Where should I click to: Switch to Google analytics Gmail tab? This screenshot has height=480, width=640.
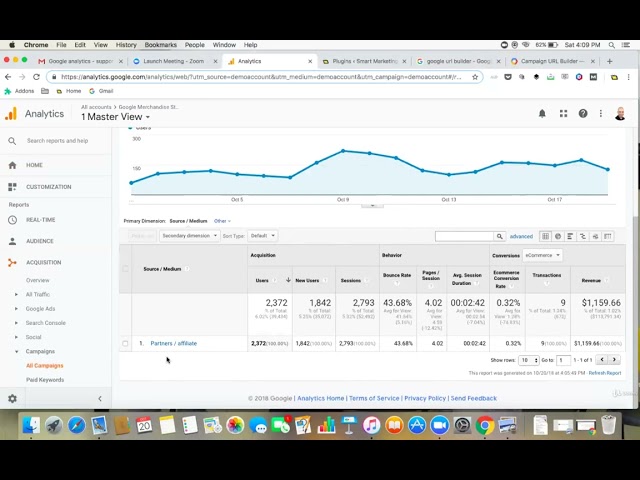(x=80, y=61)
